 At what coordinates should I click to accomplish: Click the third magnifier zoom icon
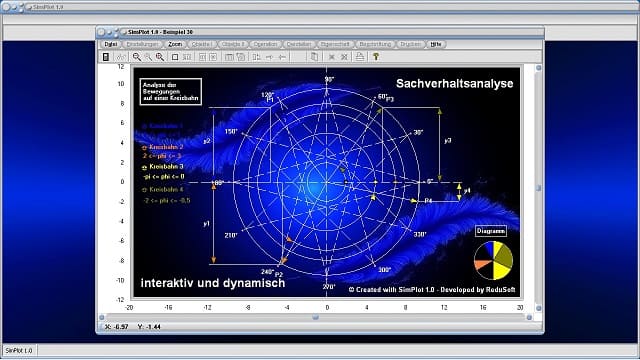pos(160,57)
